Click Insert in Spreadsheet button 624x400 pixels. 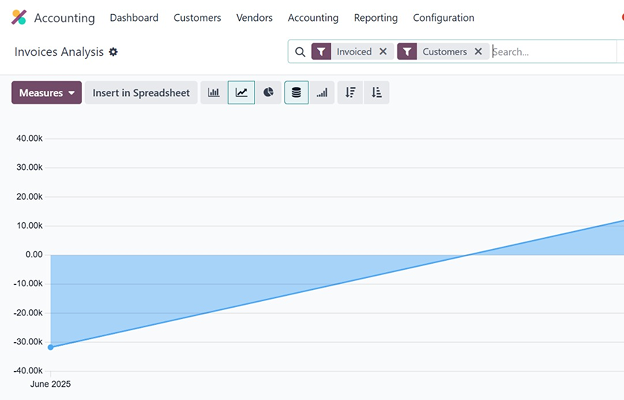coord(140,93)
